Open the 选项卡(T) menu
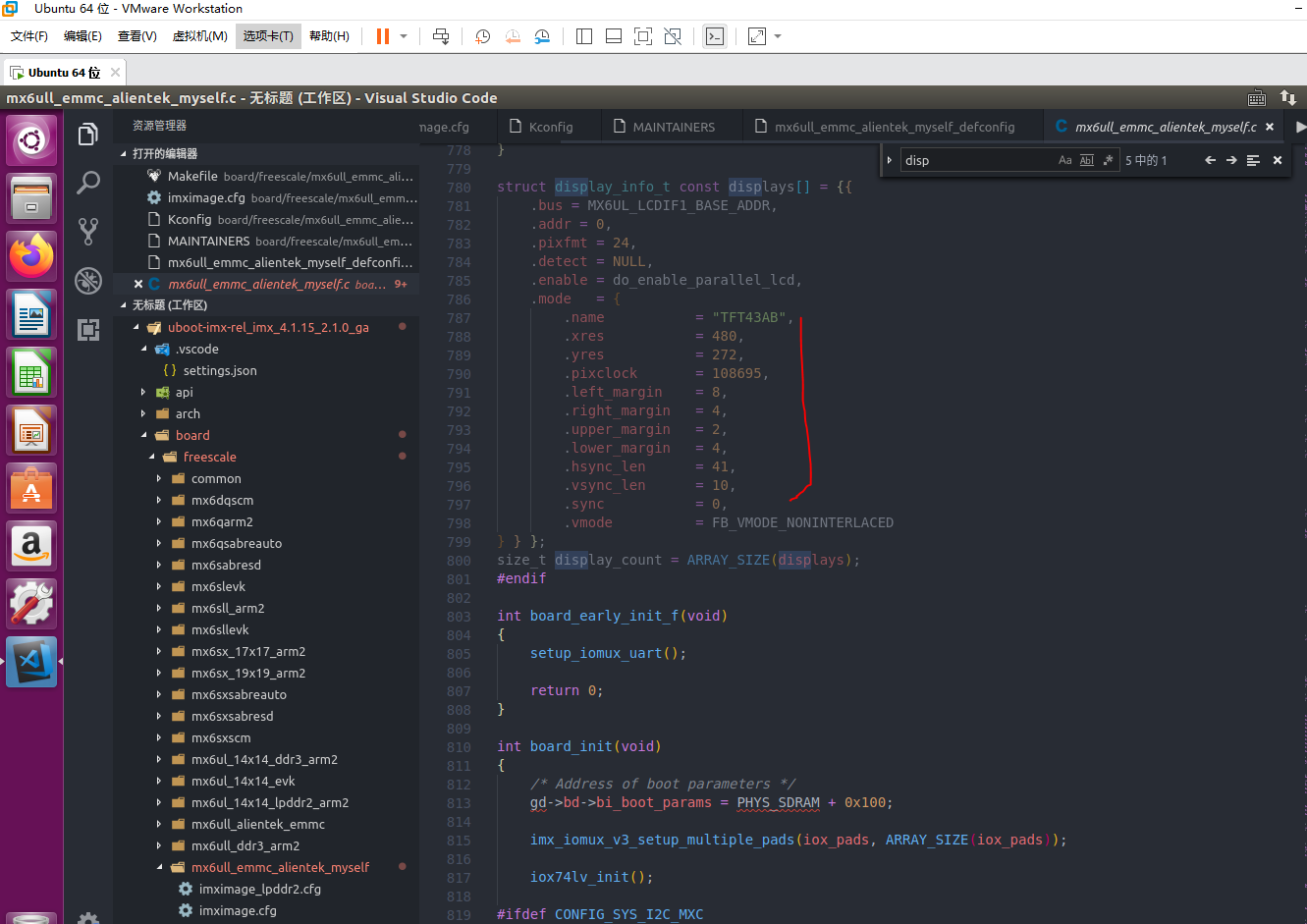Screen dimensions: 1307x924 (268, 36)
